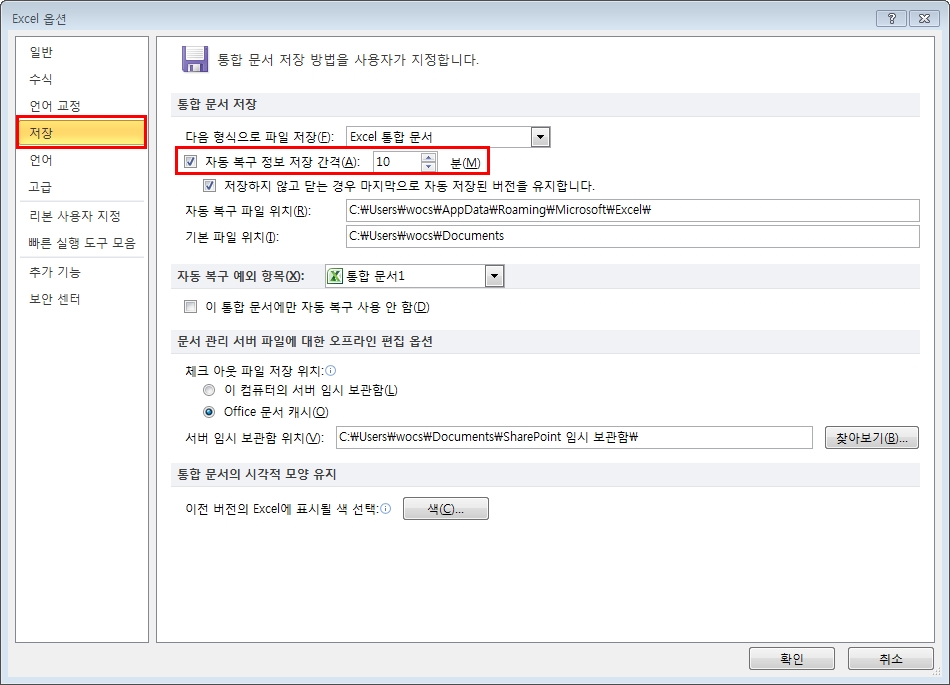Viewport: 950px width, 685px height.
Task: Open the 언어 options category
Action: (41, 160)
